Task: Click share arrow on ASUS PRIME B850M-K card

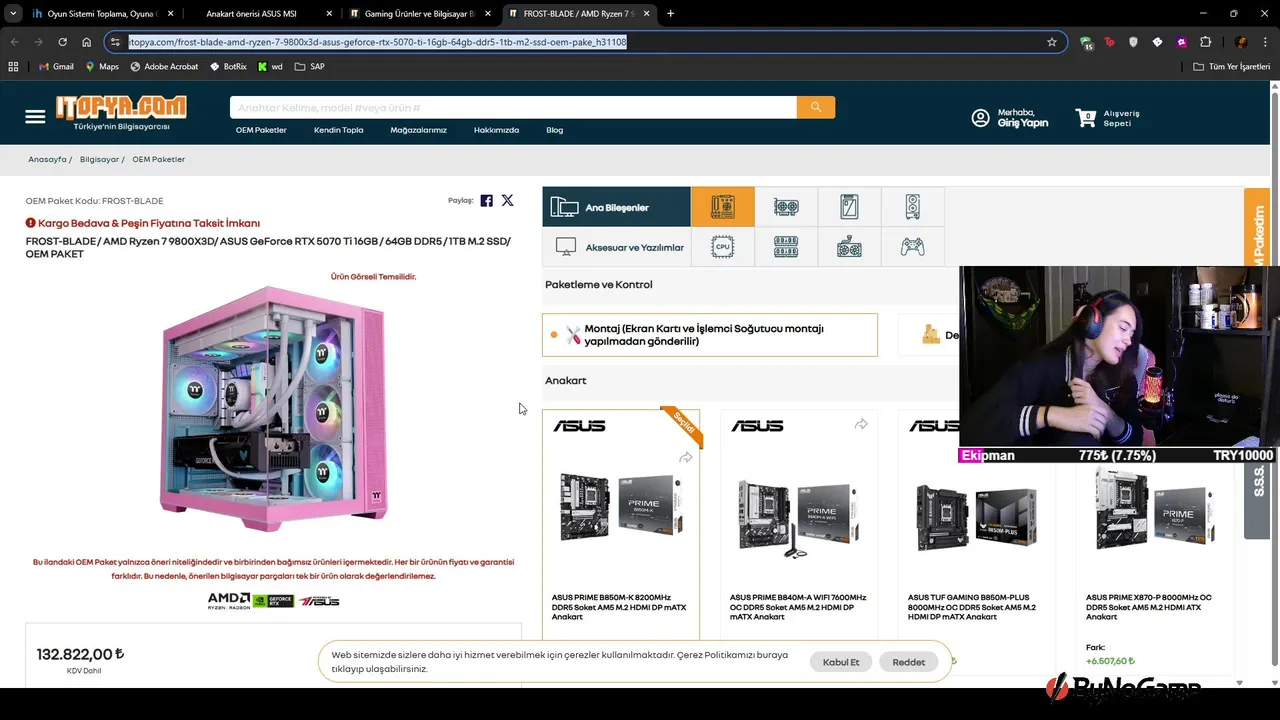Action: point(686,458)
